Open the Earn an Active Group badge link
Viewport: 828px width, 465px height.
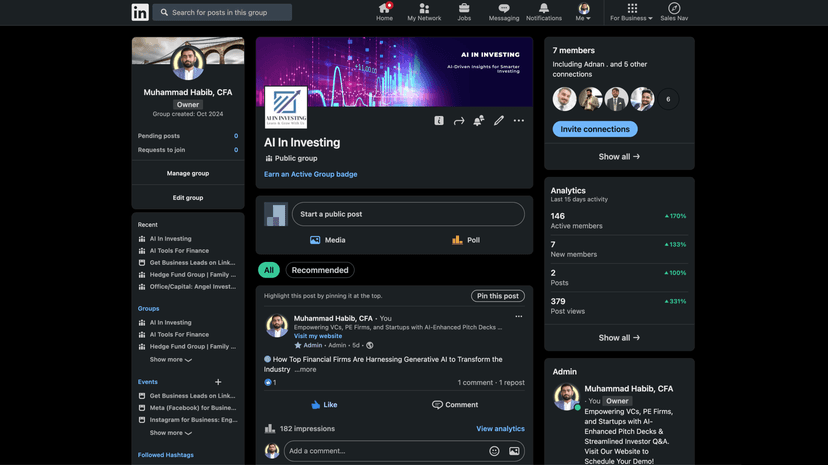(x=310, y=174)
